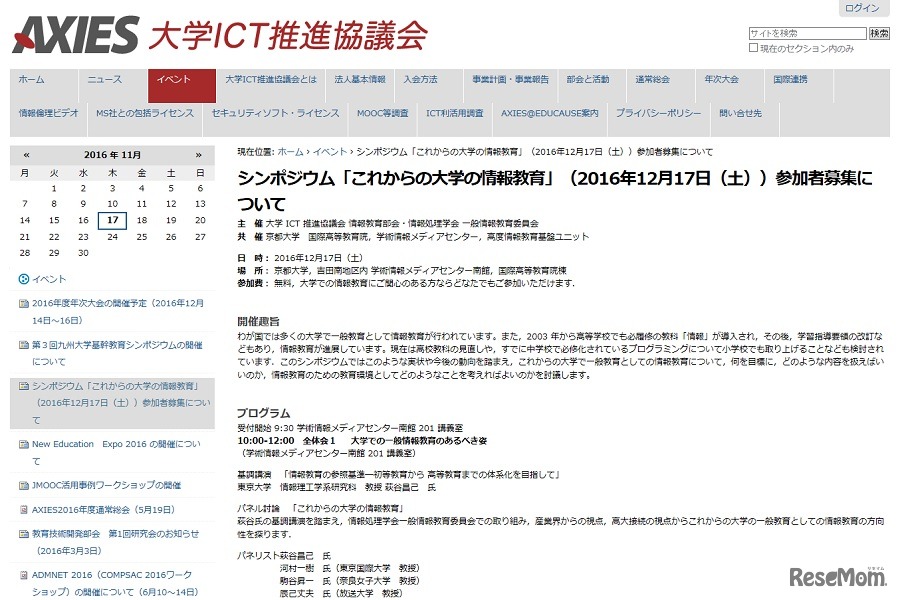Click the AXIES logo icon
Screen dimensions: 900x600
70,30
